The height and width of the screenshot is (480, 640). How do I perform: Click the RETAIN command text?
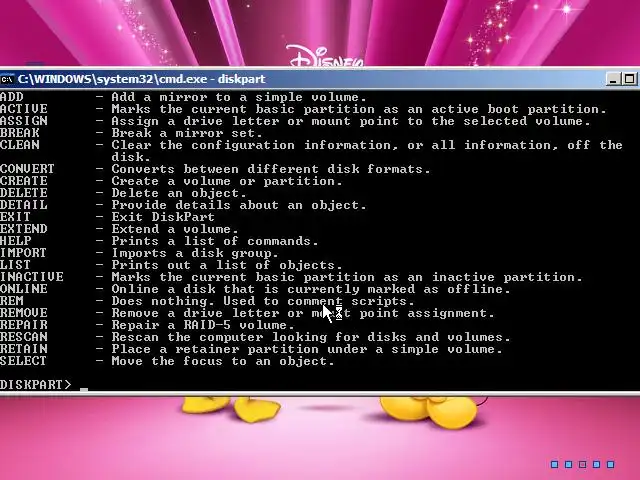[x=24, y=349]
